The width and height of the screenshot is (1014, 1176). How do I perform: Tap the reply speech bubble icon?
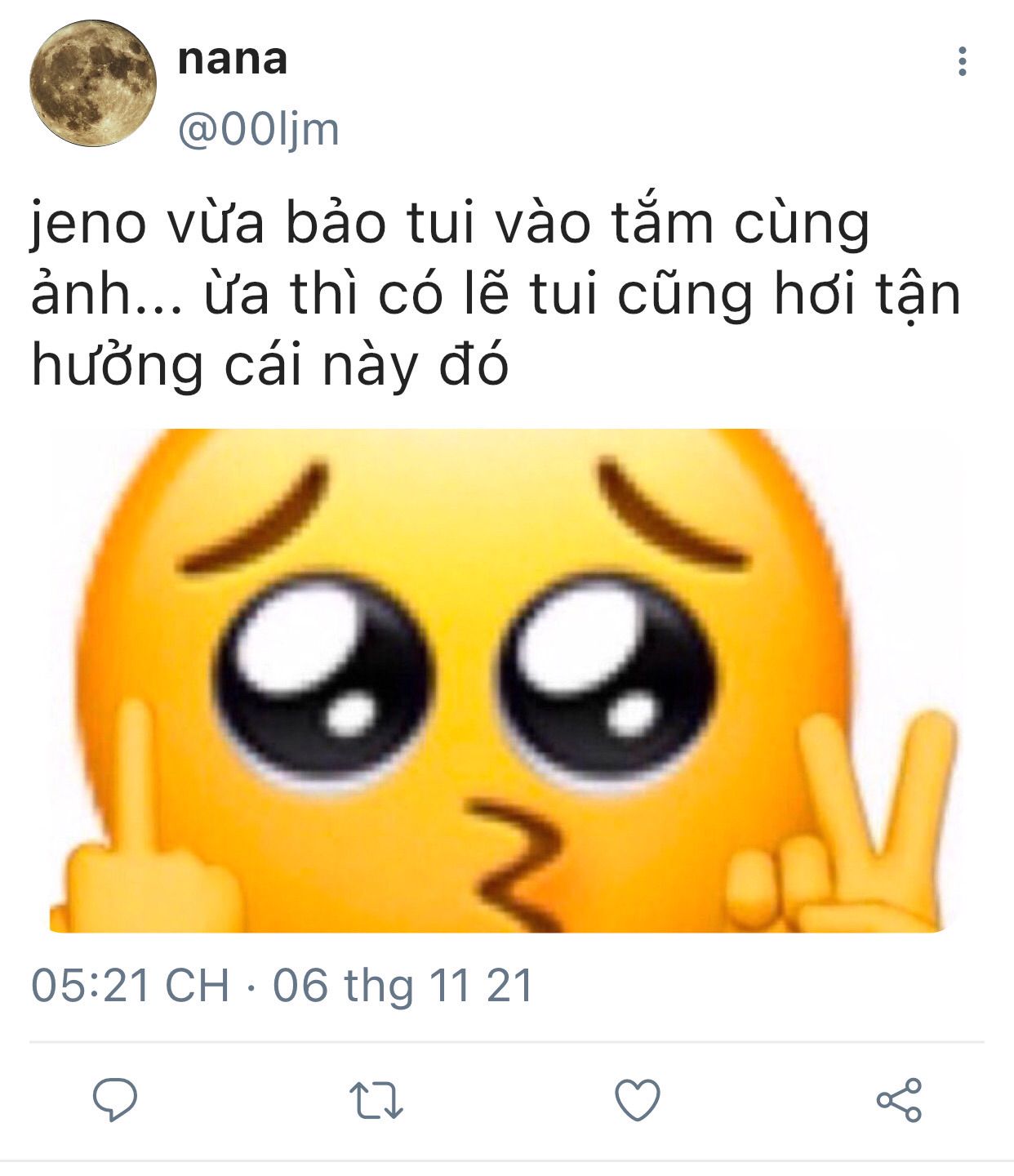pyautogui.click(x=115, y=1099)
